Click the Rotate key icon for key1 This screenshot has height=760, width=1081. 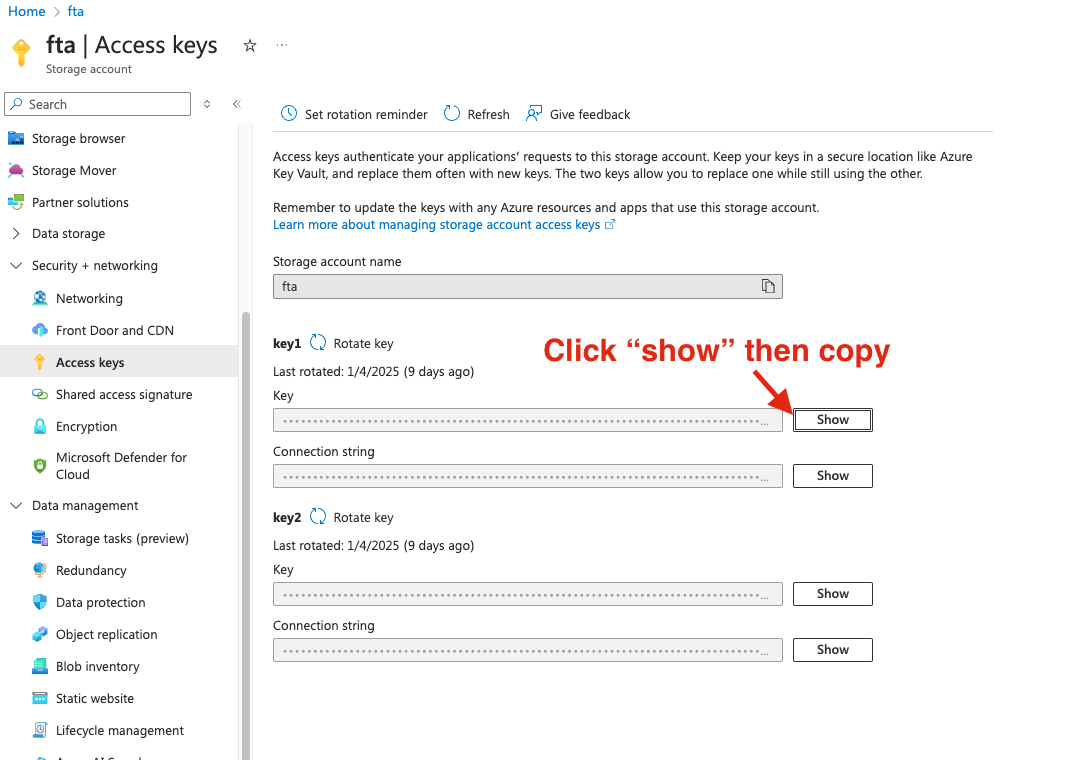click(318, 343)
